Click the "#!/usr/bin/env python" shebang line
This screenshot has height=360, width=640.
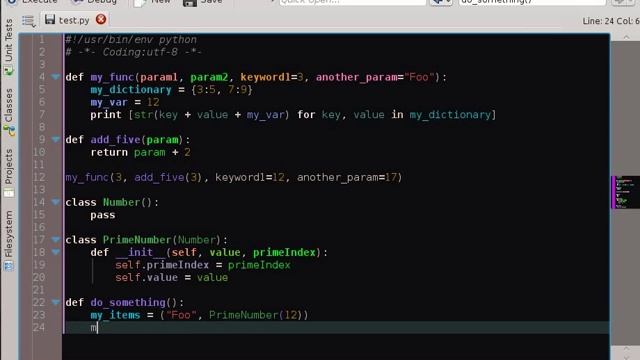[x=131, y=40]
